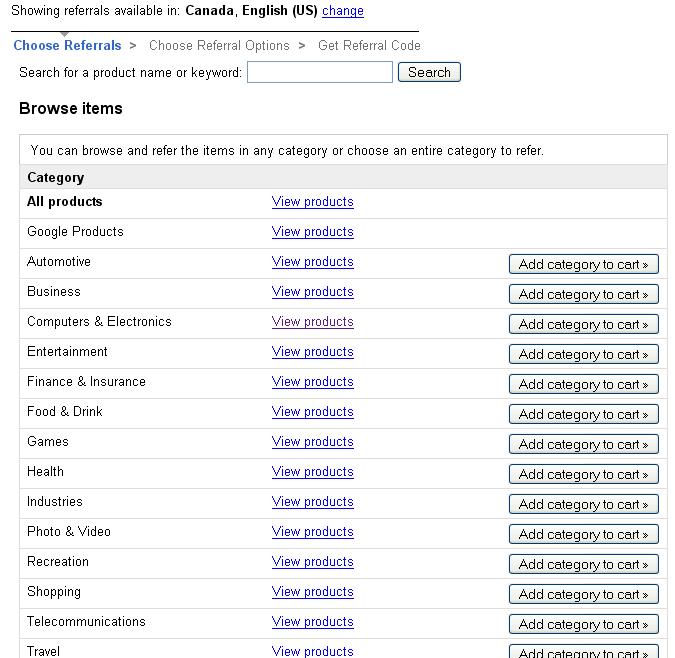The width and height of the screenshot is (675, 658).
Task: View products in Shopping category
Action: (x=313, y=592)
